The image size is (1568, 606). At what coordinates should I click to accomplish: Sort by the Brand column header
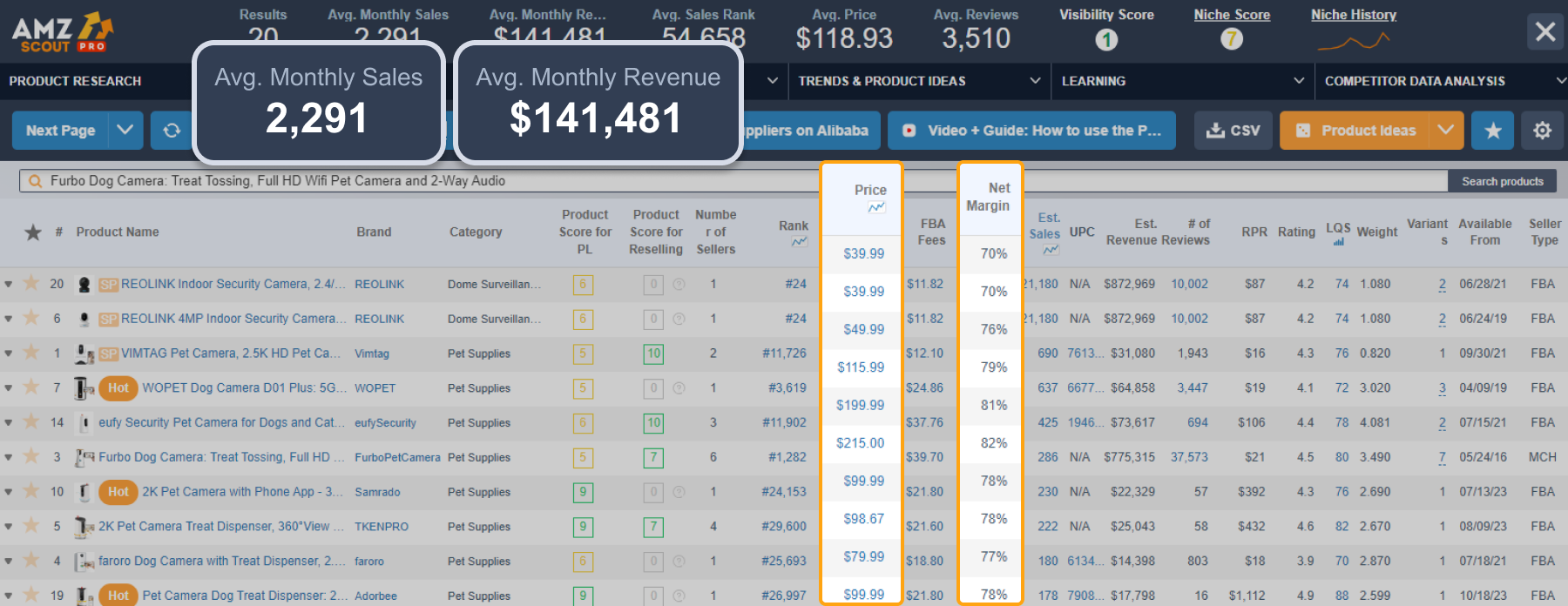(x=374, y=232)
